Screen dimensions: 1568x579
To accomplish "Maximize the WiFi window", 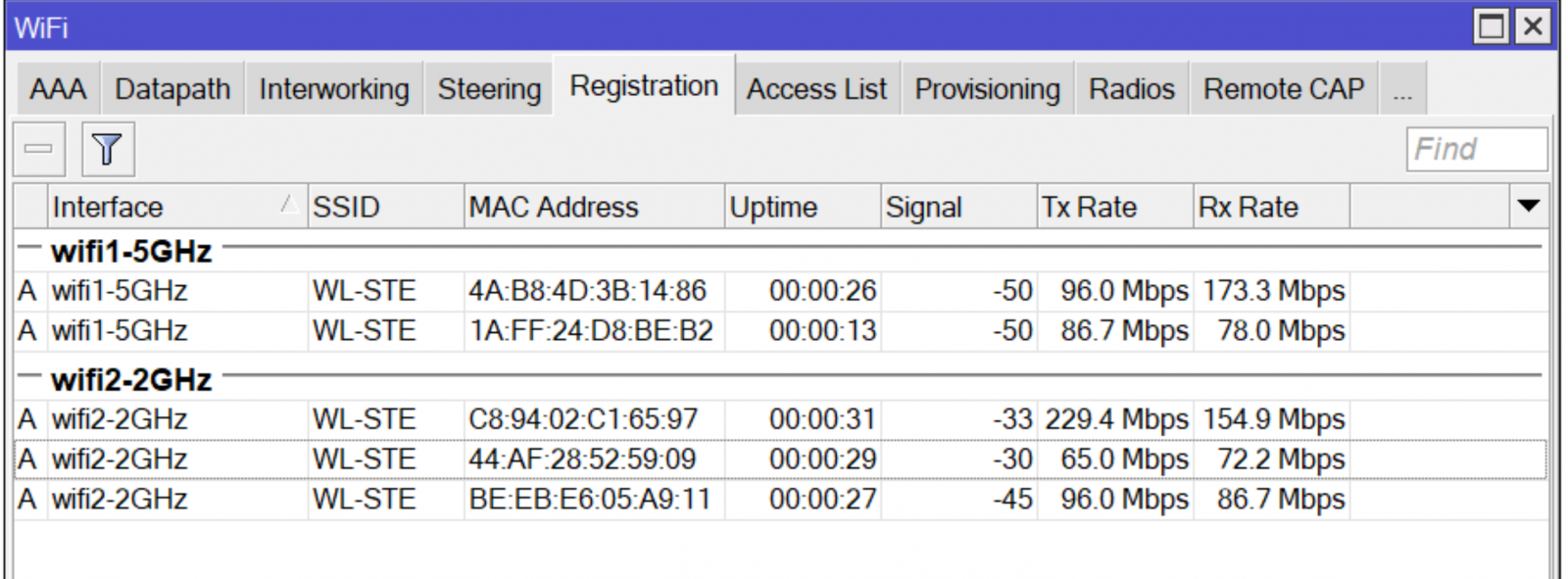I will 1492,26.
